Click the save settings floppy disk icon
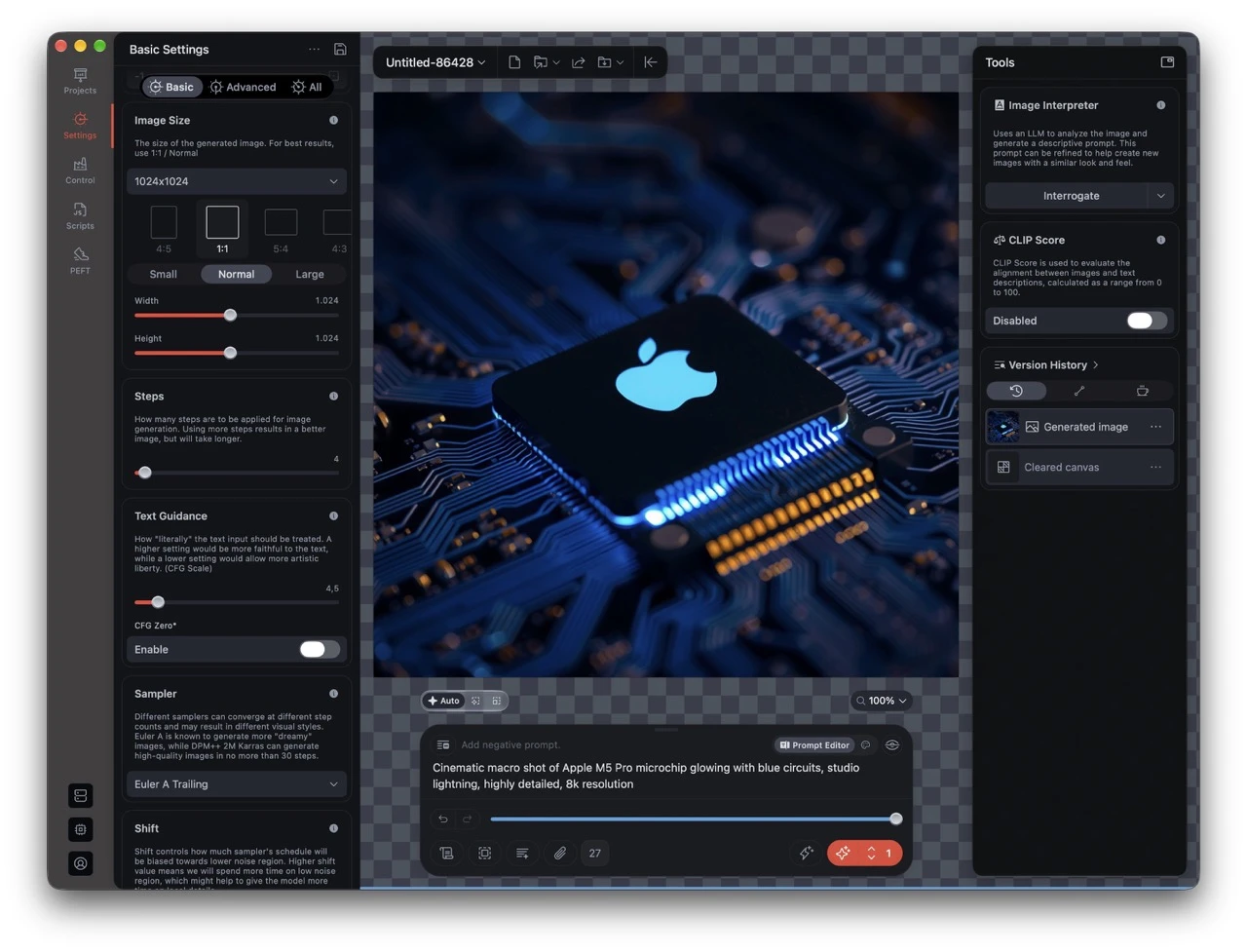 pyautogui.click(x=340, y=49)
